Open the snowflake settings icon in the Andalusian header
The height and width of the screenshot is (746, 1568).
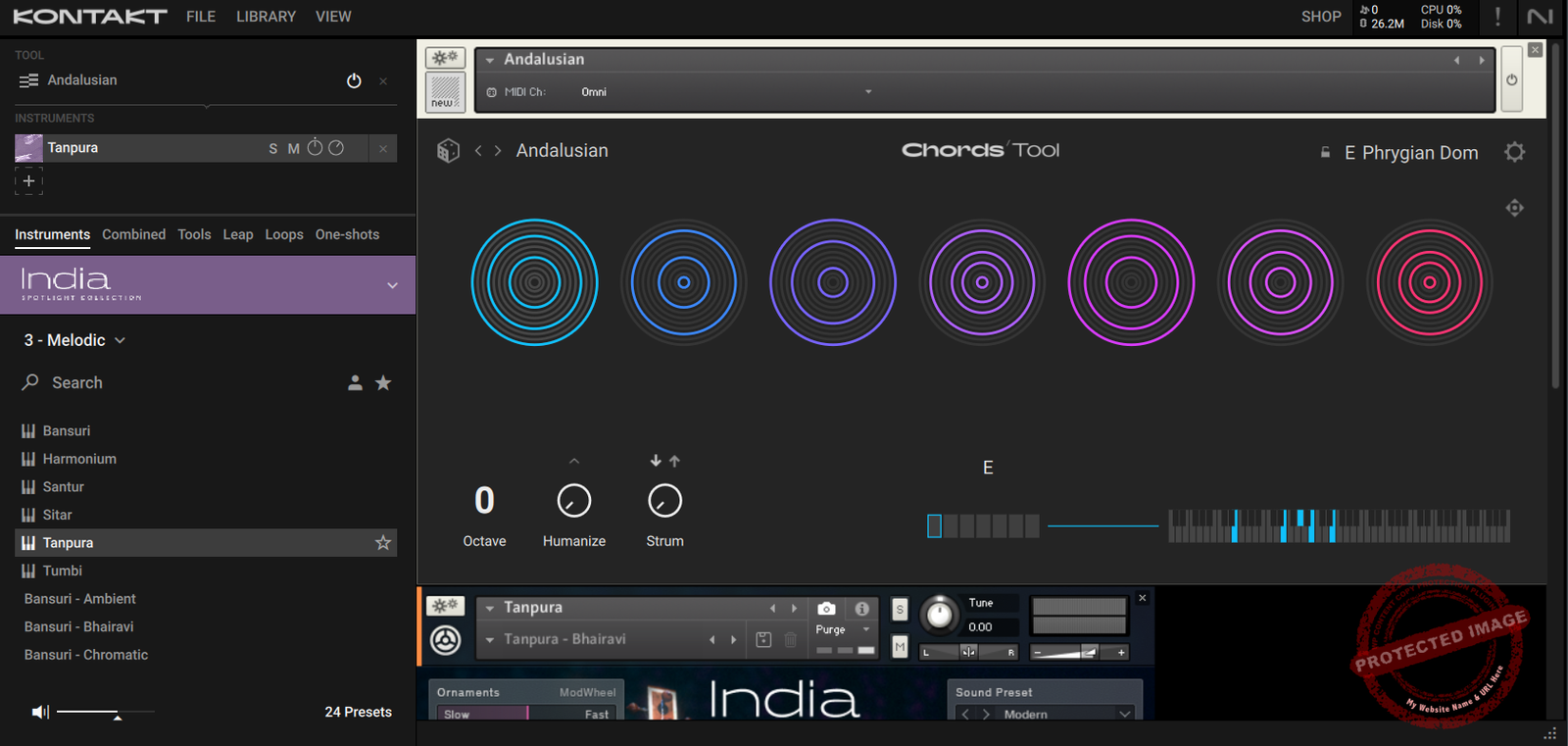point(445,58)
